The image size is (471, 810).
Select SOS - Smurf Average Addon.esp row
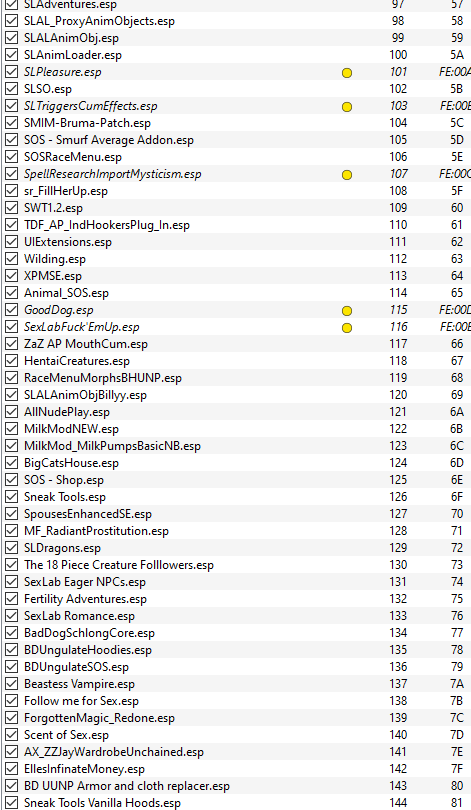(x=236, y=140)
